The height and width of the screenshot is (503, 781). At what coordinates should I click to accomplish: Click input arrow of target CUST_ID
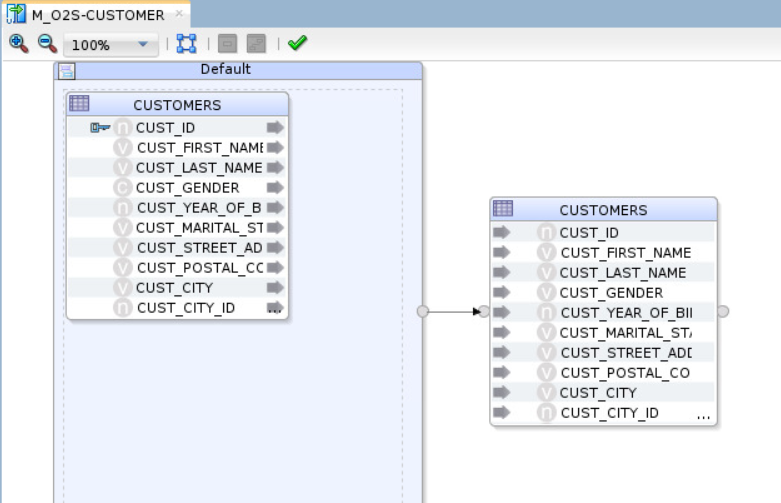[502, 232]
